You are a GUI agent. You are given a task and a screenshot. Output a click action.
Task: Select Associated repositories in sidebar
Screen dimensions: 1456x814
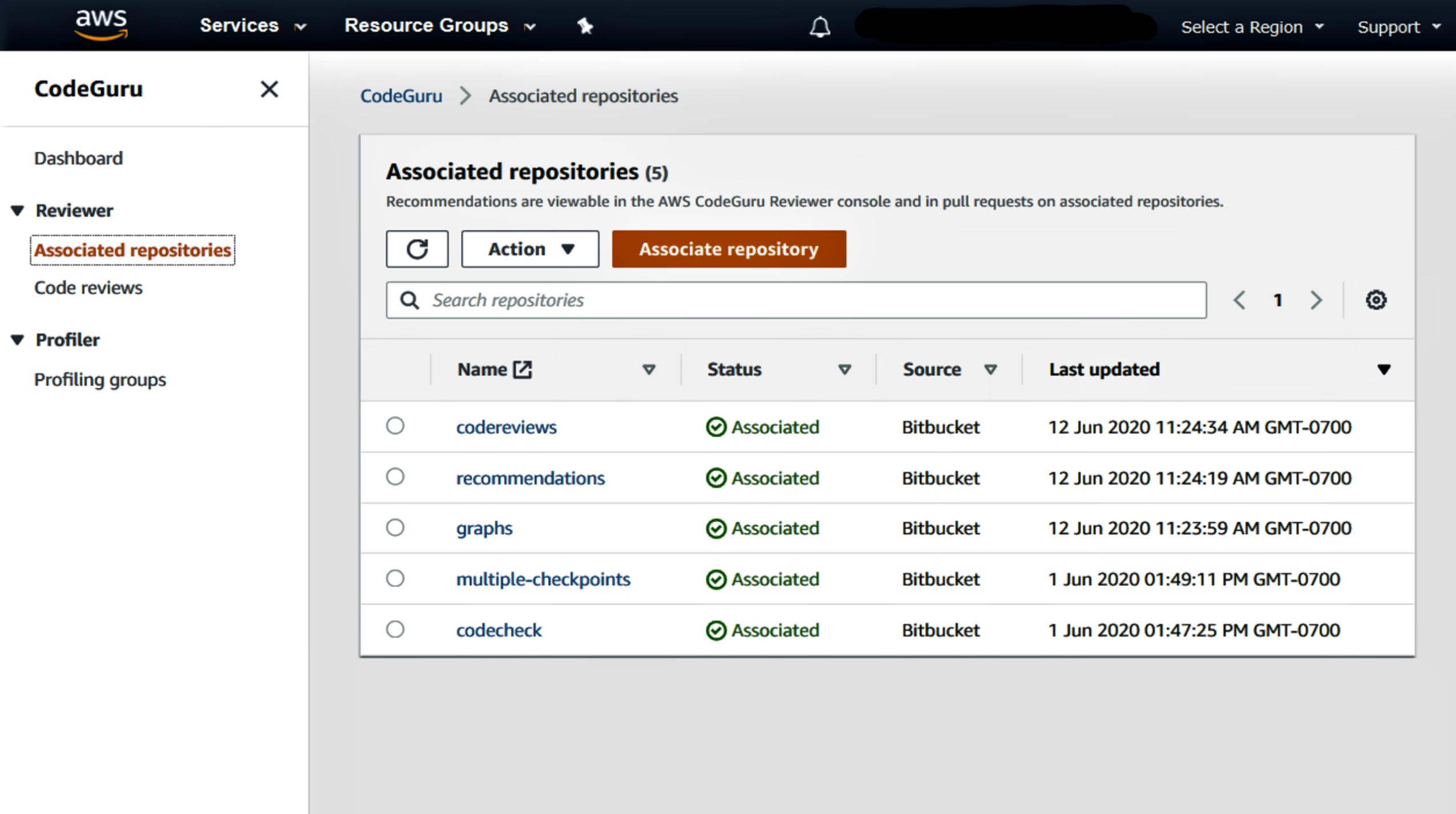coord(132,250)
